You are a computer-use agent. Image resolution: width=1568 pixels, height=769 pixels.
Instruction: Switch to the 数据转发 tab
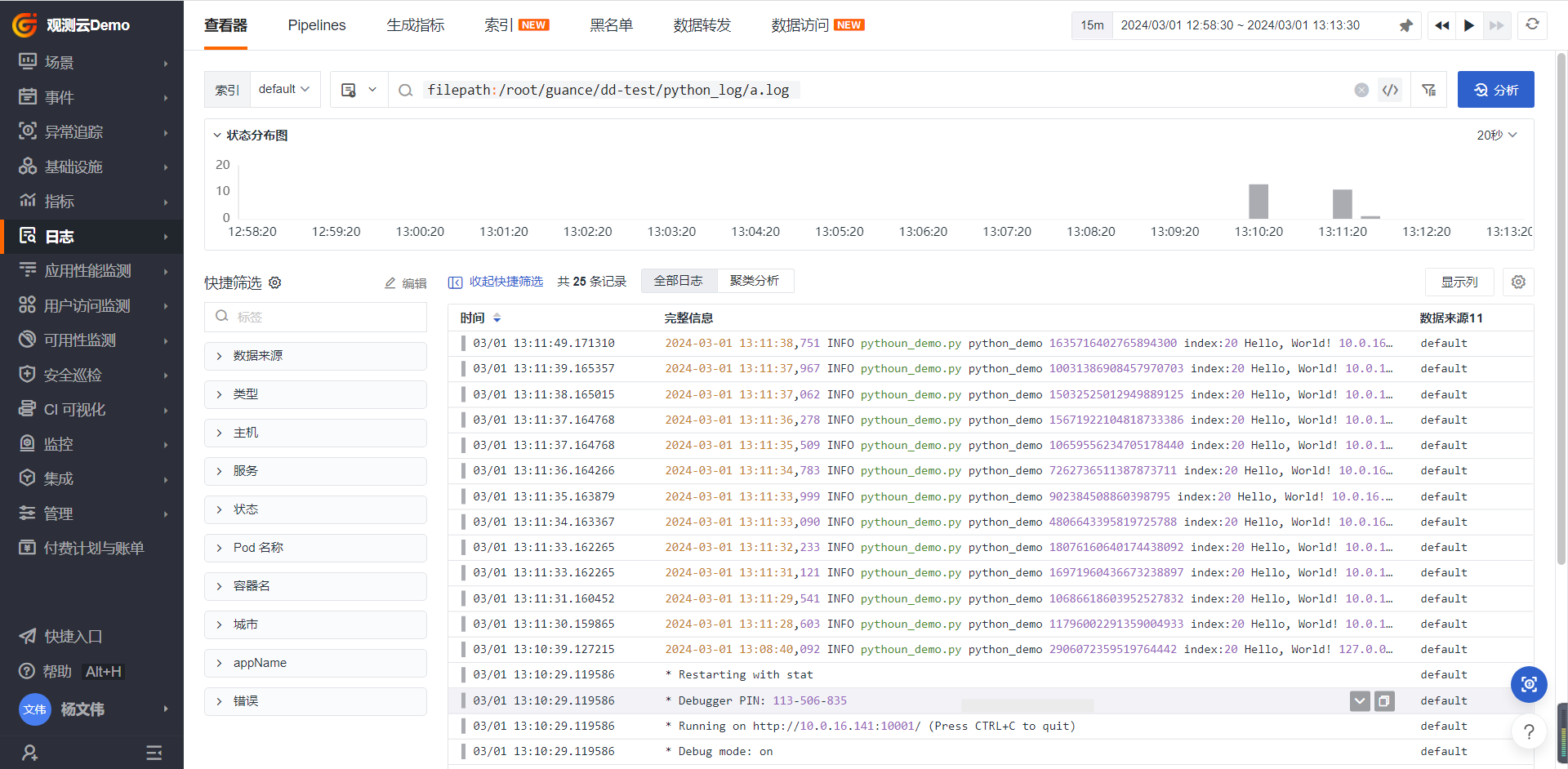pos(702,25)
